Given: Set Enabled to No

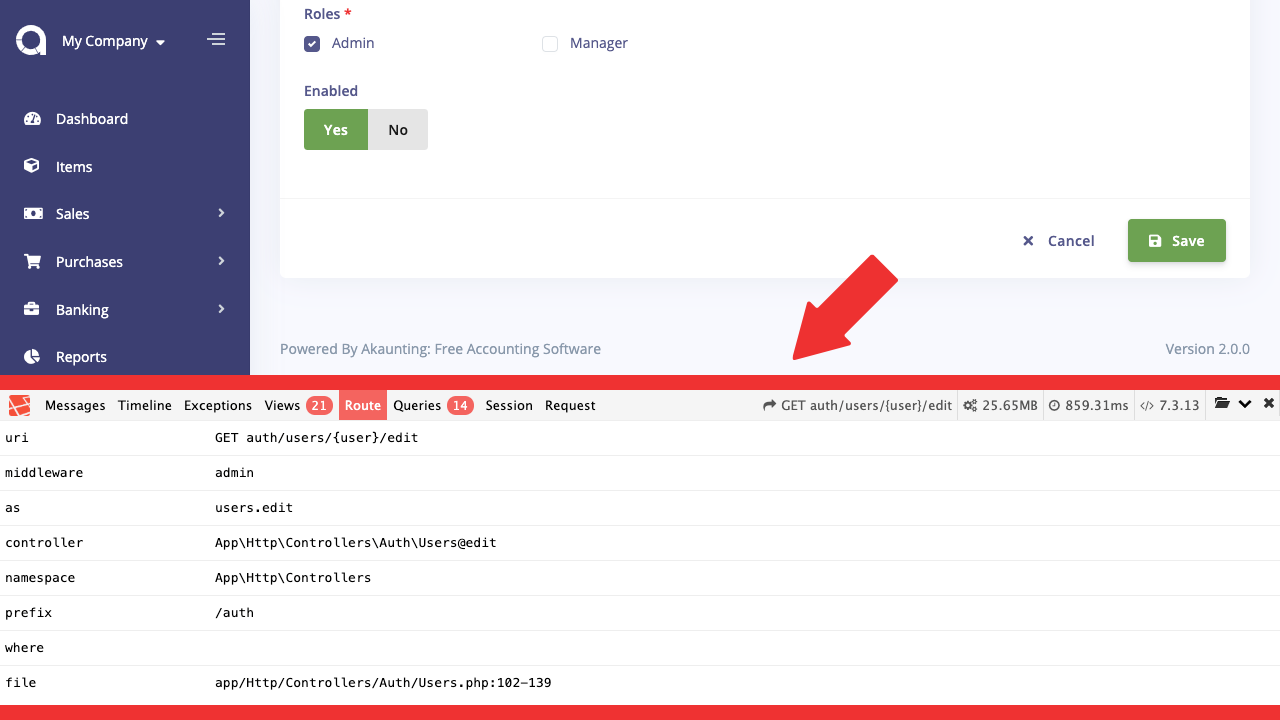Looking at the screenshot, I should coord(398,130).
